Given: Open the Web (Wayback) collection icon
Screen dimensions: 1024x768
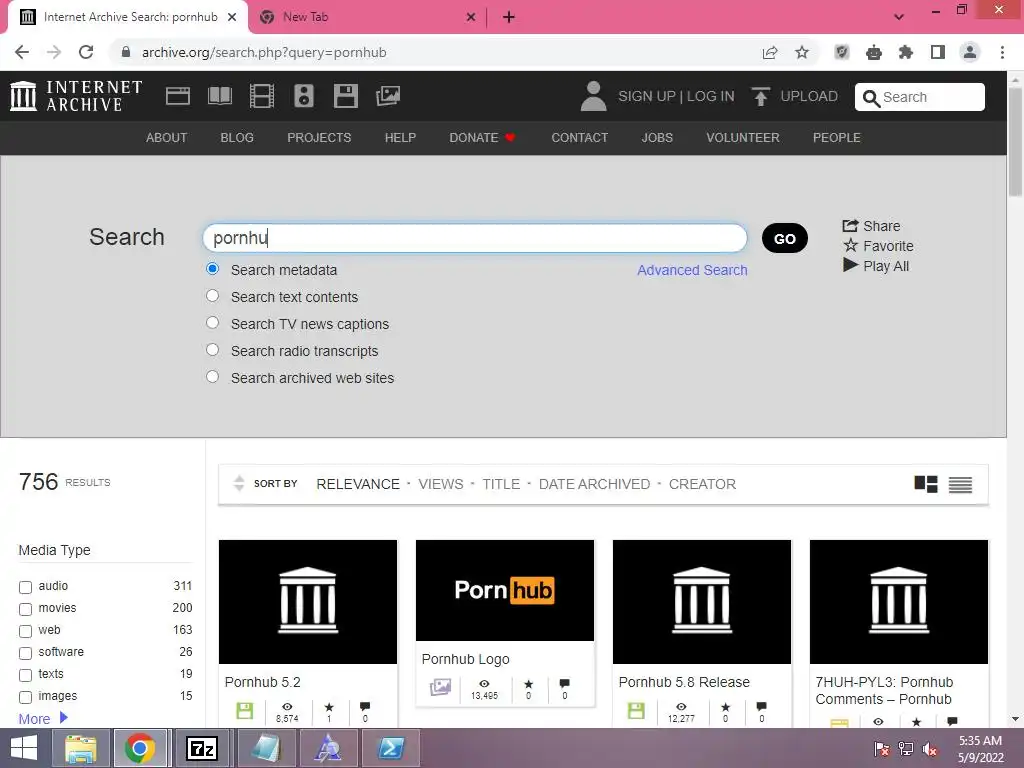Looking at the screenshot, I should (x=178, y=96).
